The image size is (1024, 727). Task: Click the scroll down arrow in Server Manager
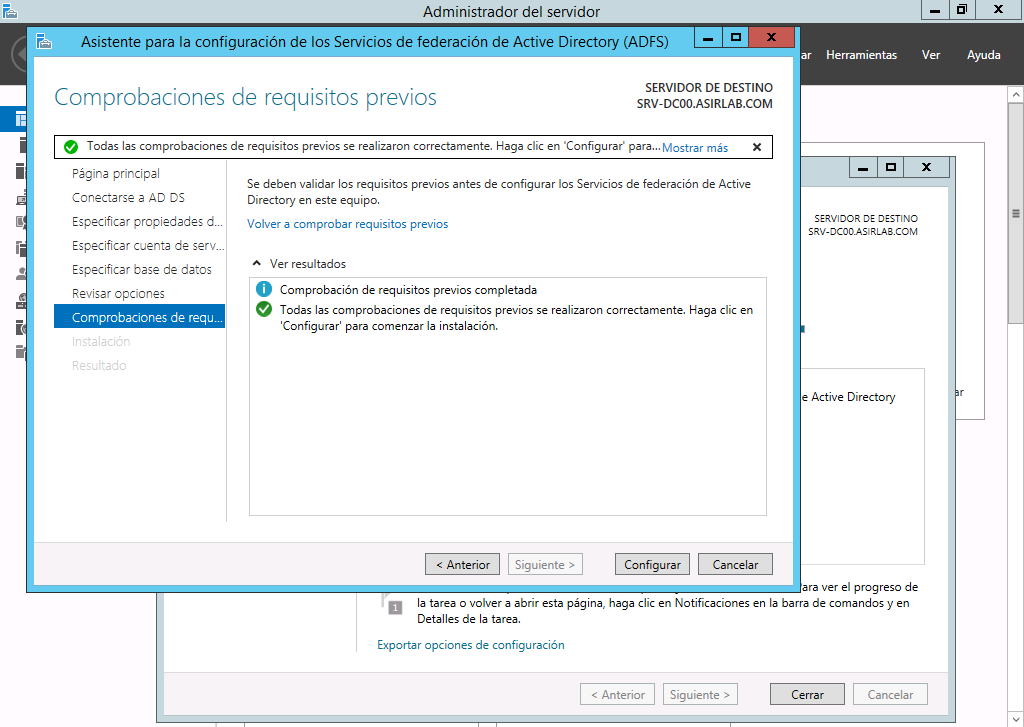(1016, 719)
